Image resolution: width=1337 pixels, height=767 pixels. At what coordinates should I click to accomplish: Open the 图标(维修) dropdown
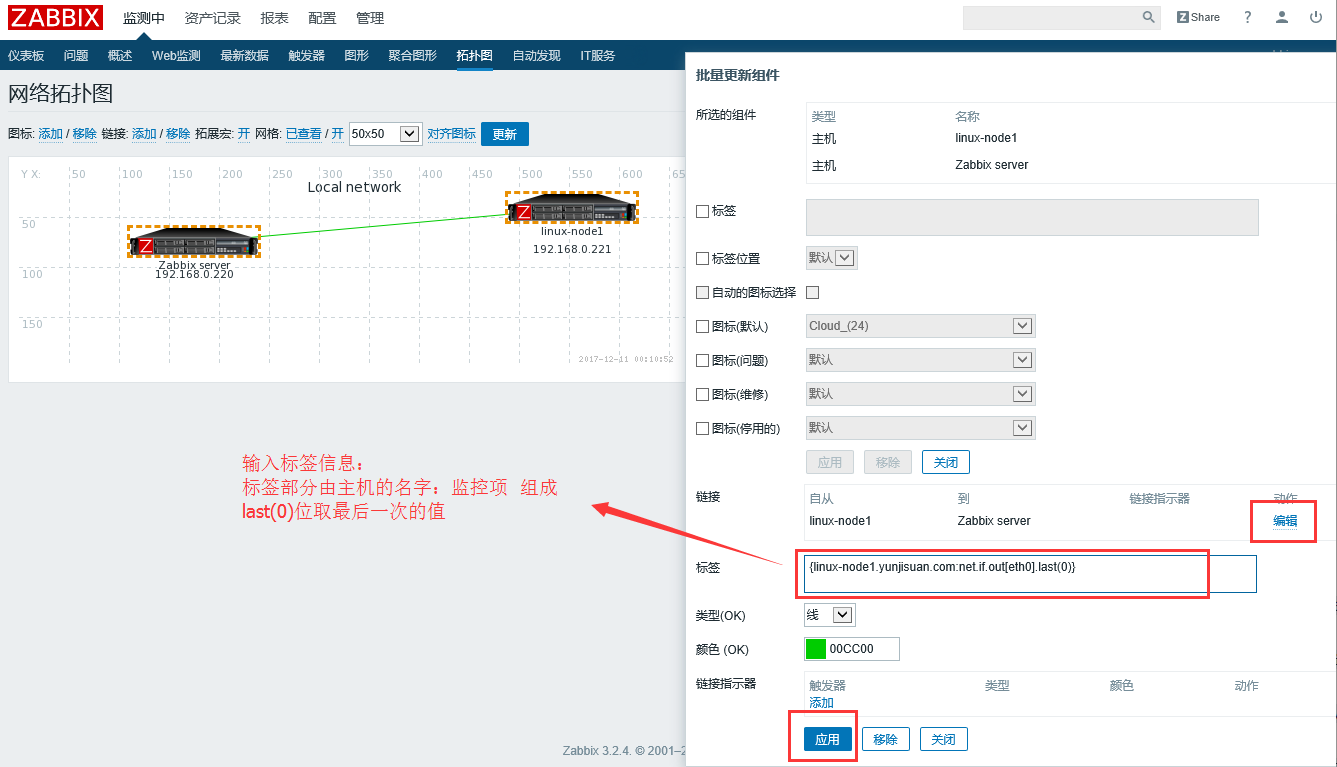920,394
